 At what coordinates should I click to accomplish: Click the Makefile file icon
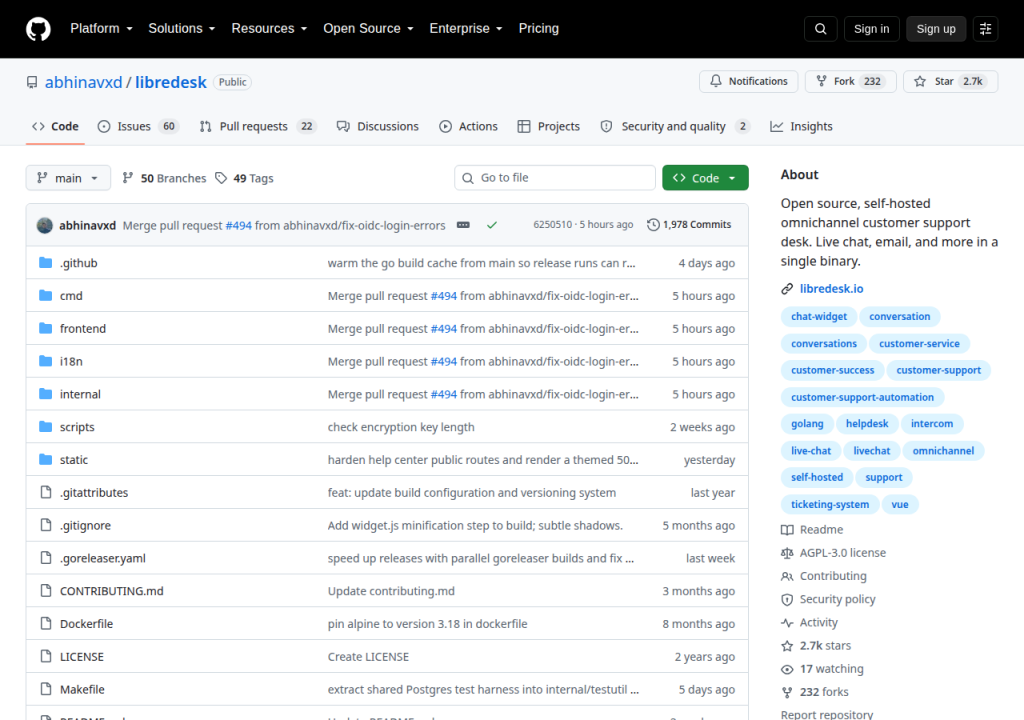[x=46, y=689]
